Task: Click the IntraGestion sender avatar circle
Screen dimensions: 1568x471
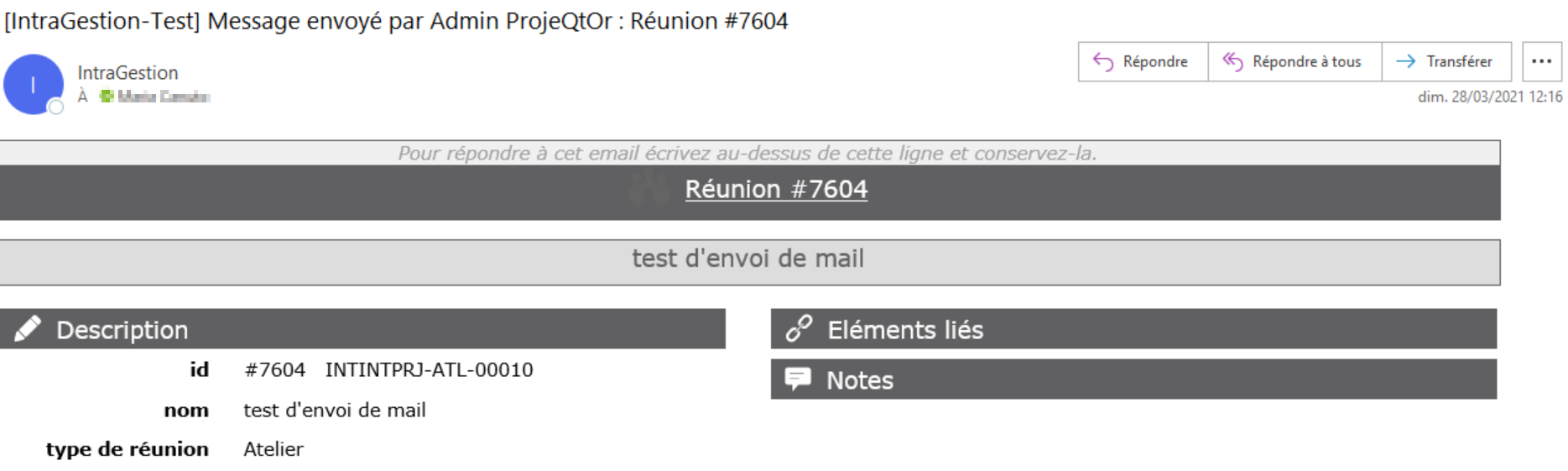Action: (x=33, y=84)
